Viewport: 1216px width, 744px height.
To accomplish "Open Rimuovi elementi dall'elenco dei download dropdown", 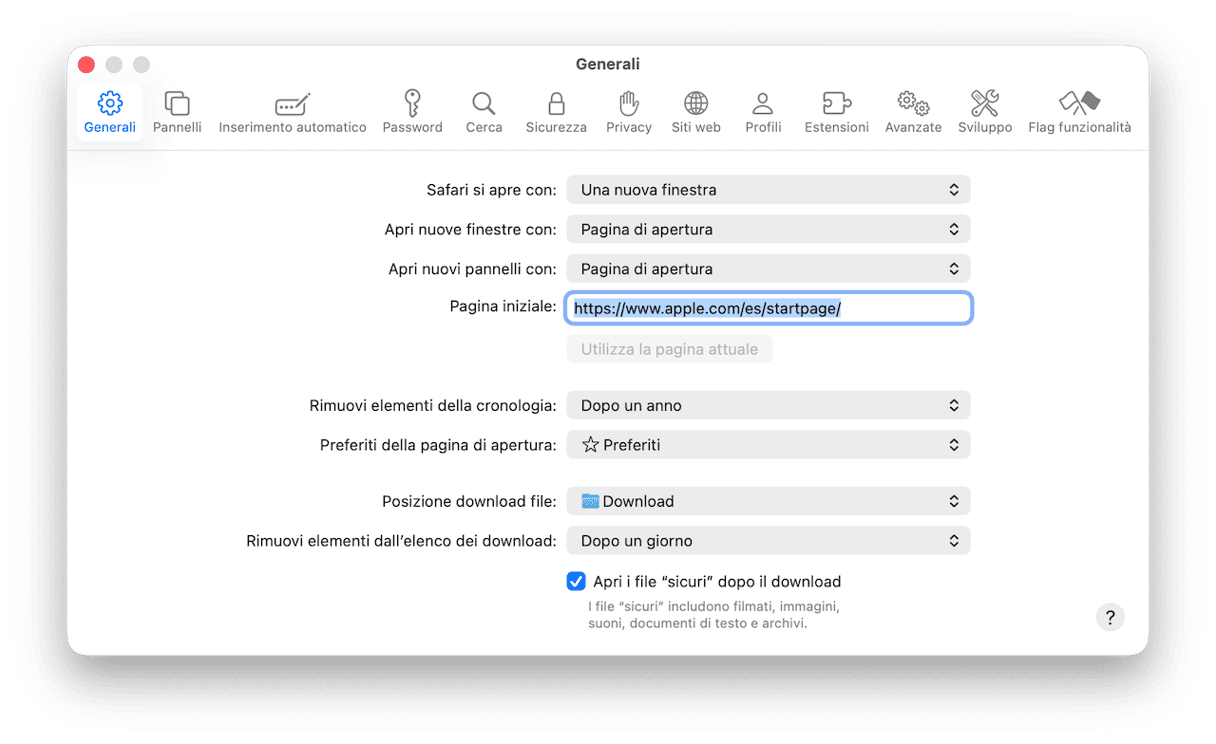I will tap(768, 541).
